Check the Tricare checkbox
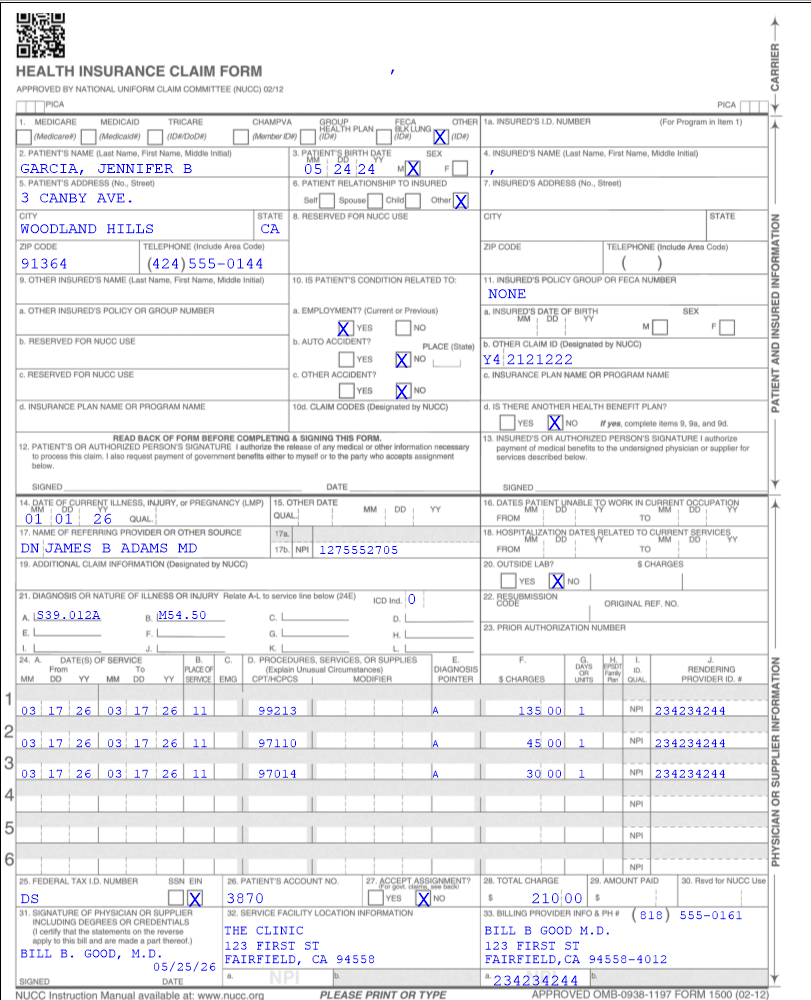The height and width of the screenshot is (1000, 811). pos(155,137)
